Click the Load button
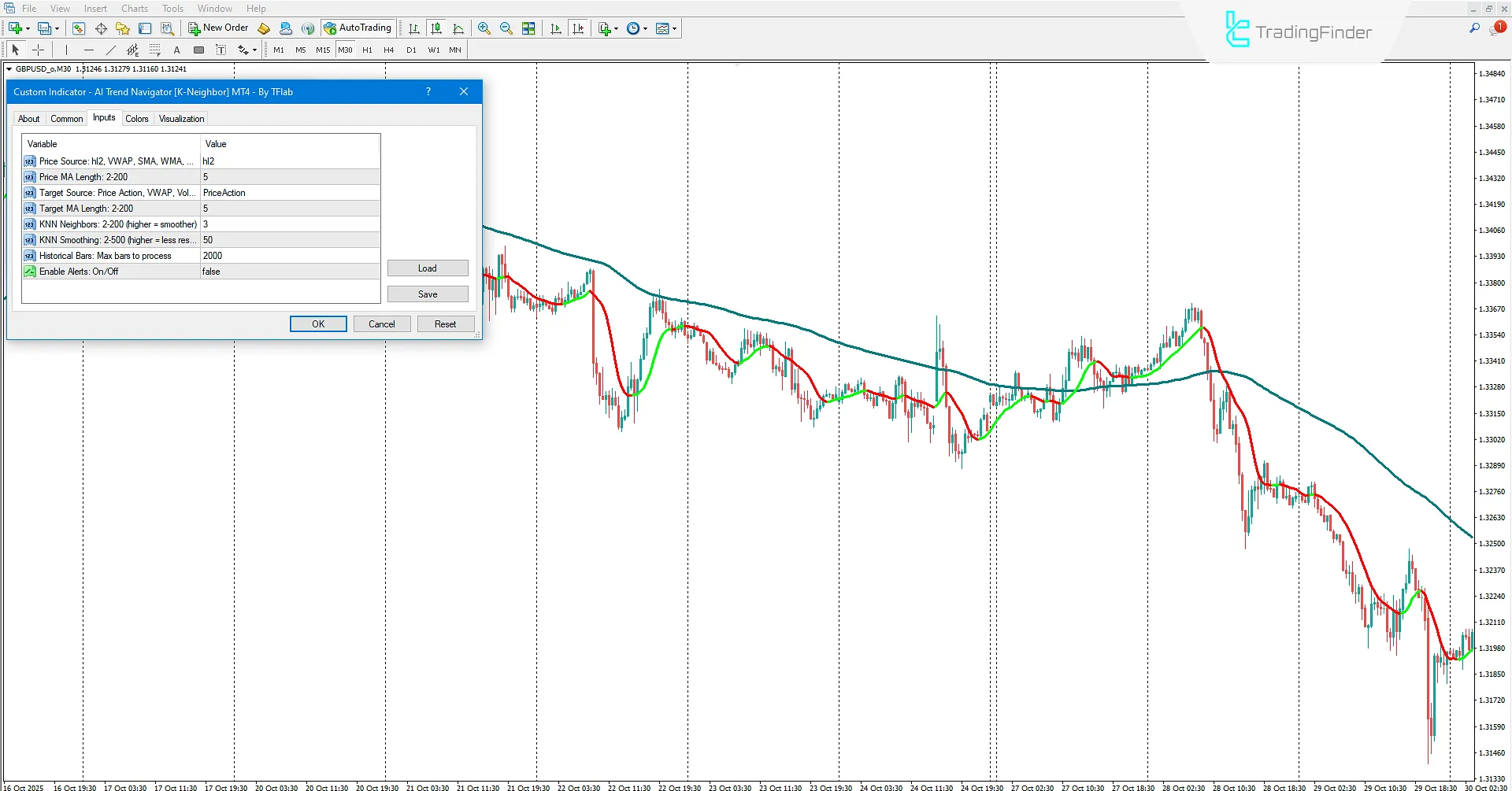Viewport: 1512px width, 791px height. pyautogui.click(x=428, y=268)
